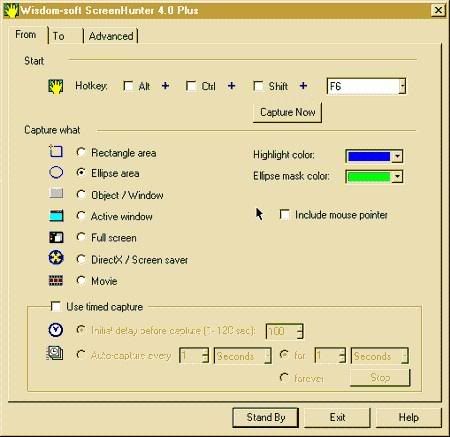The height and width of the screenshot is (437, 450).
Task: Click the plus sign after Alt
Action: pos(165,86)
